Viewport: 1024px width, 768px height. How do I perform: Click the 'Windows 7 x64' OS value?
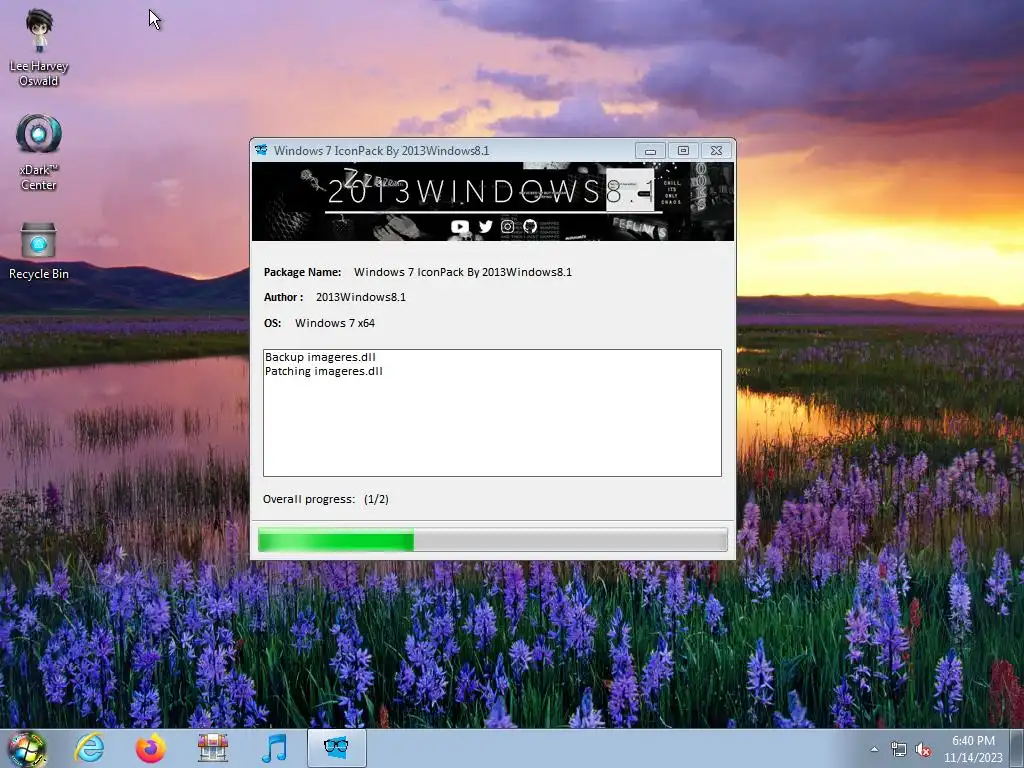tap(335, 323)
